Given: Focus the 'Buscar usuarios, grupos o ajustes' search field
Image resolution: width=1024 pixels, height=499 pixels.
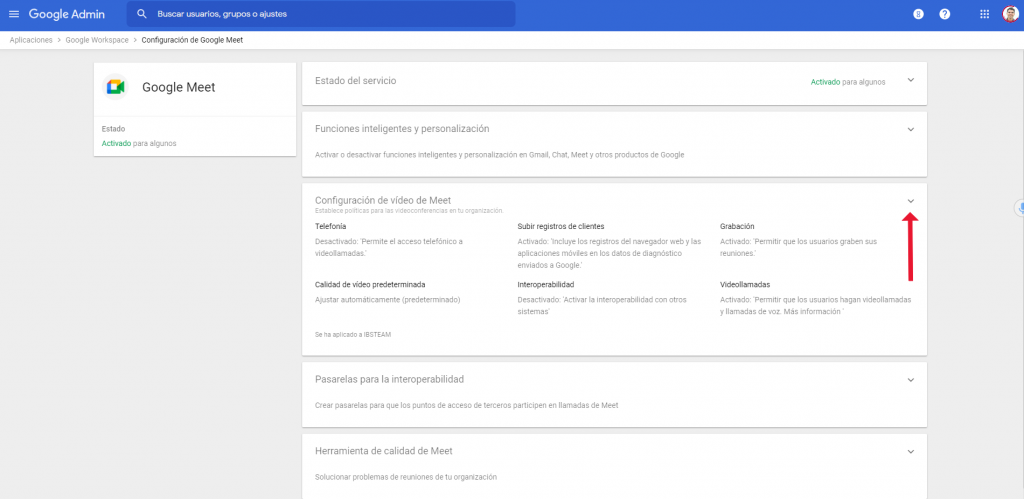Looking at the screenshot, I should [321, 14].
